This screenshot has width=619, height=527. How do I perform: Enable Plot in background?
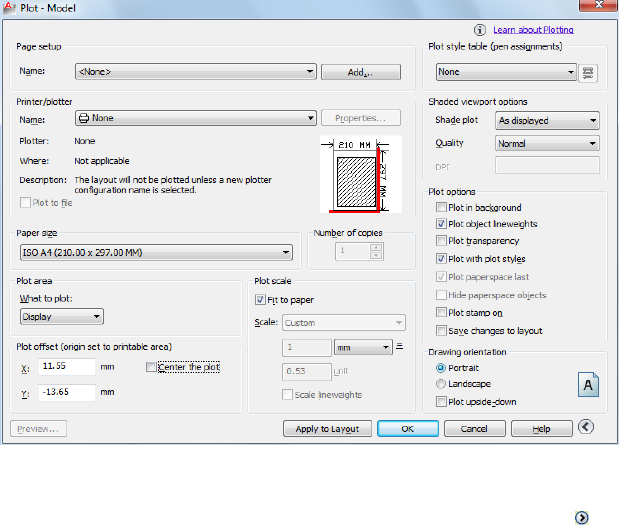(441, 207)
